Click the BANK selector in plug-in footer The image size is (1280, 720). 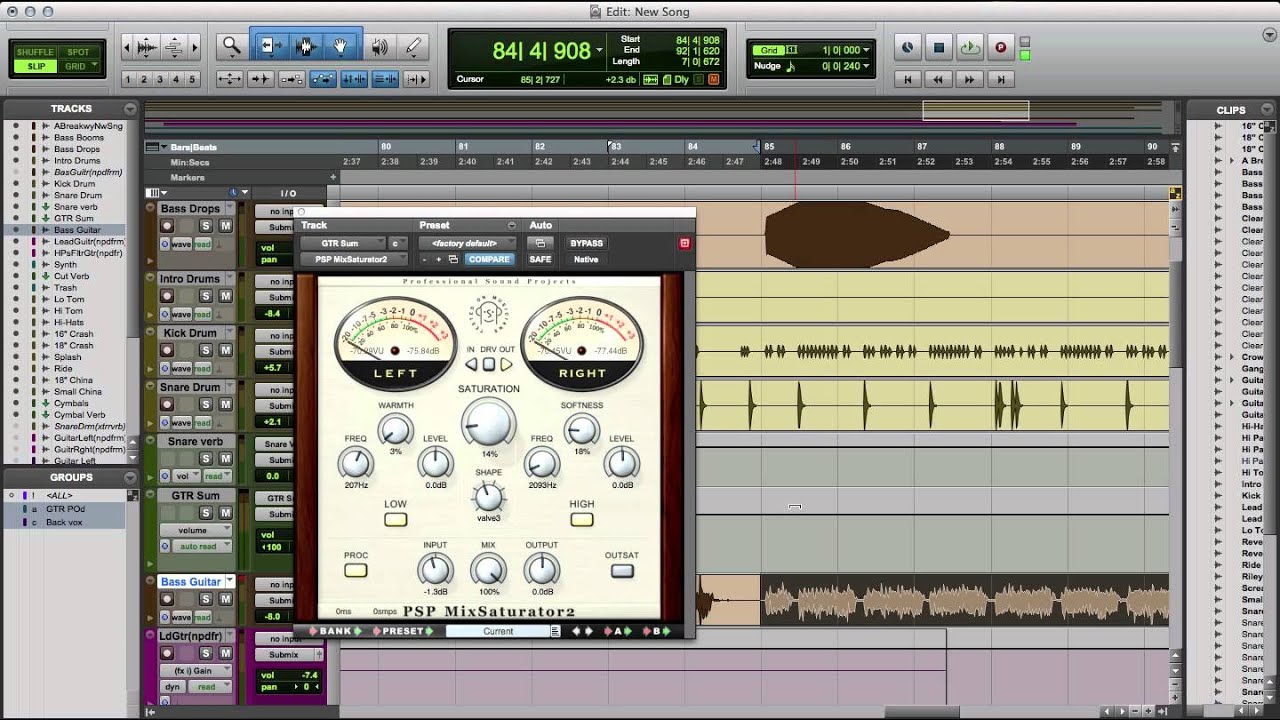[x=336, y=631]
